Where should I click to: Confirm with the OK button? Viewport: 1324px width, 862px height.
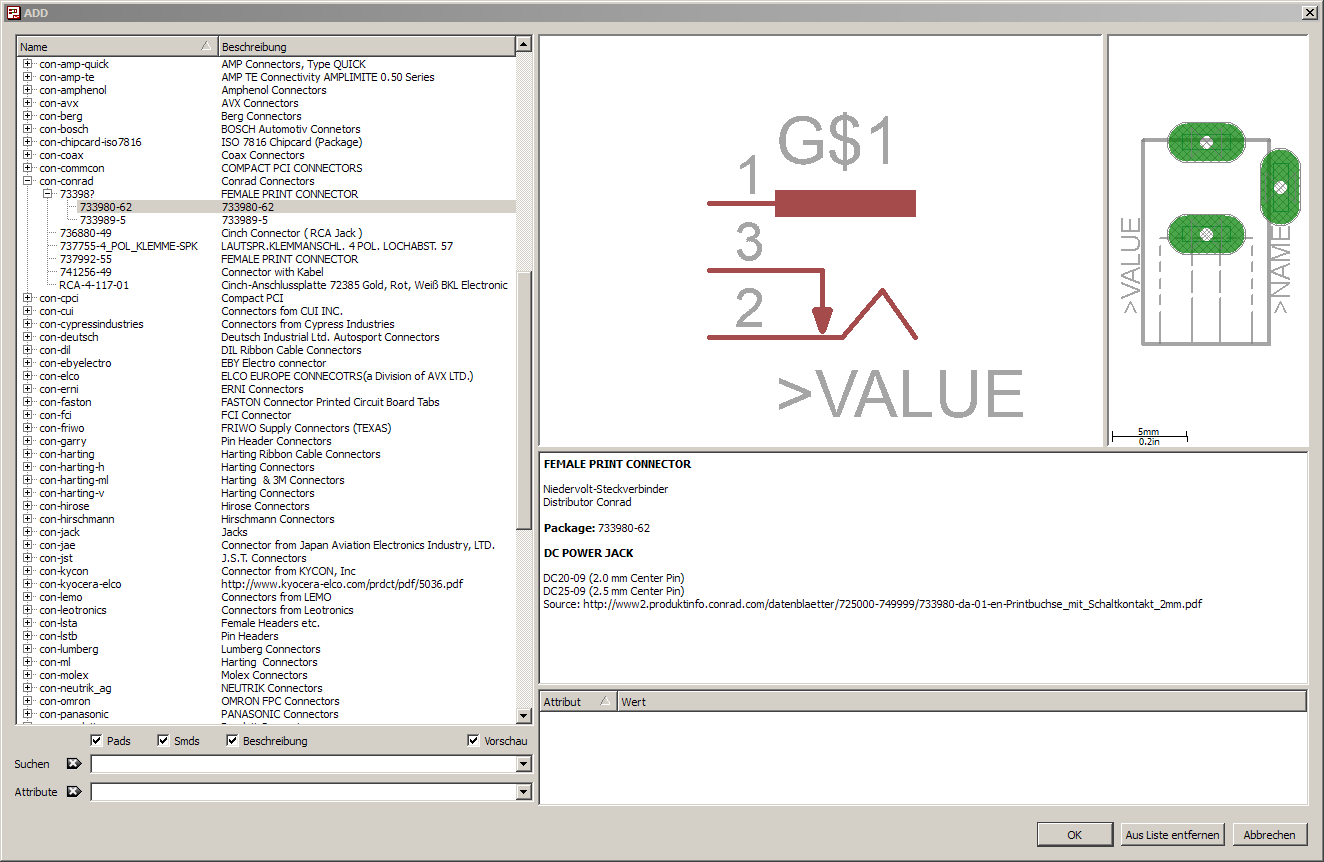1074,835
